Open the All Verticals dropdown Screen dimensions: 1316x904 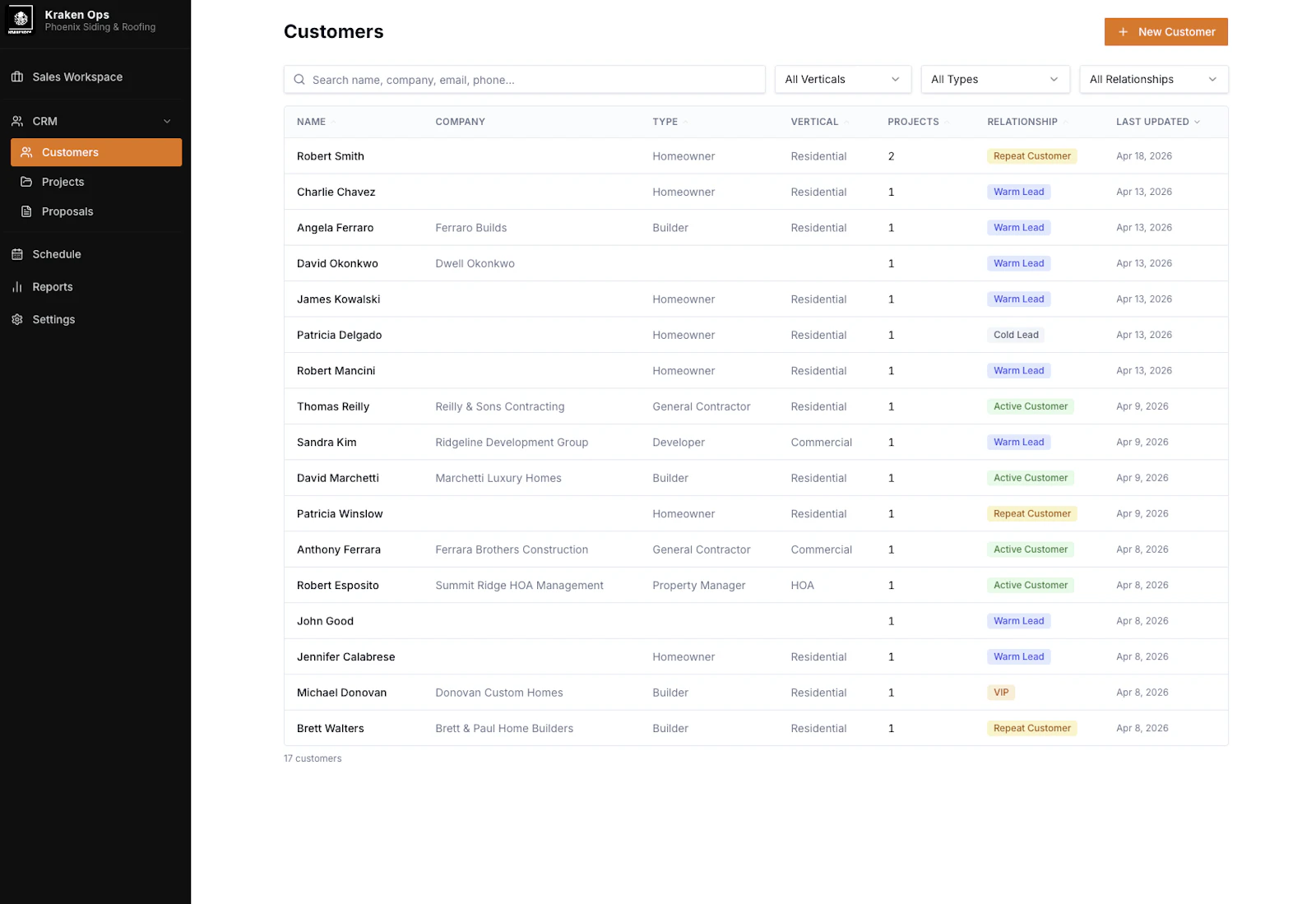click(842, 80)
